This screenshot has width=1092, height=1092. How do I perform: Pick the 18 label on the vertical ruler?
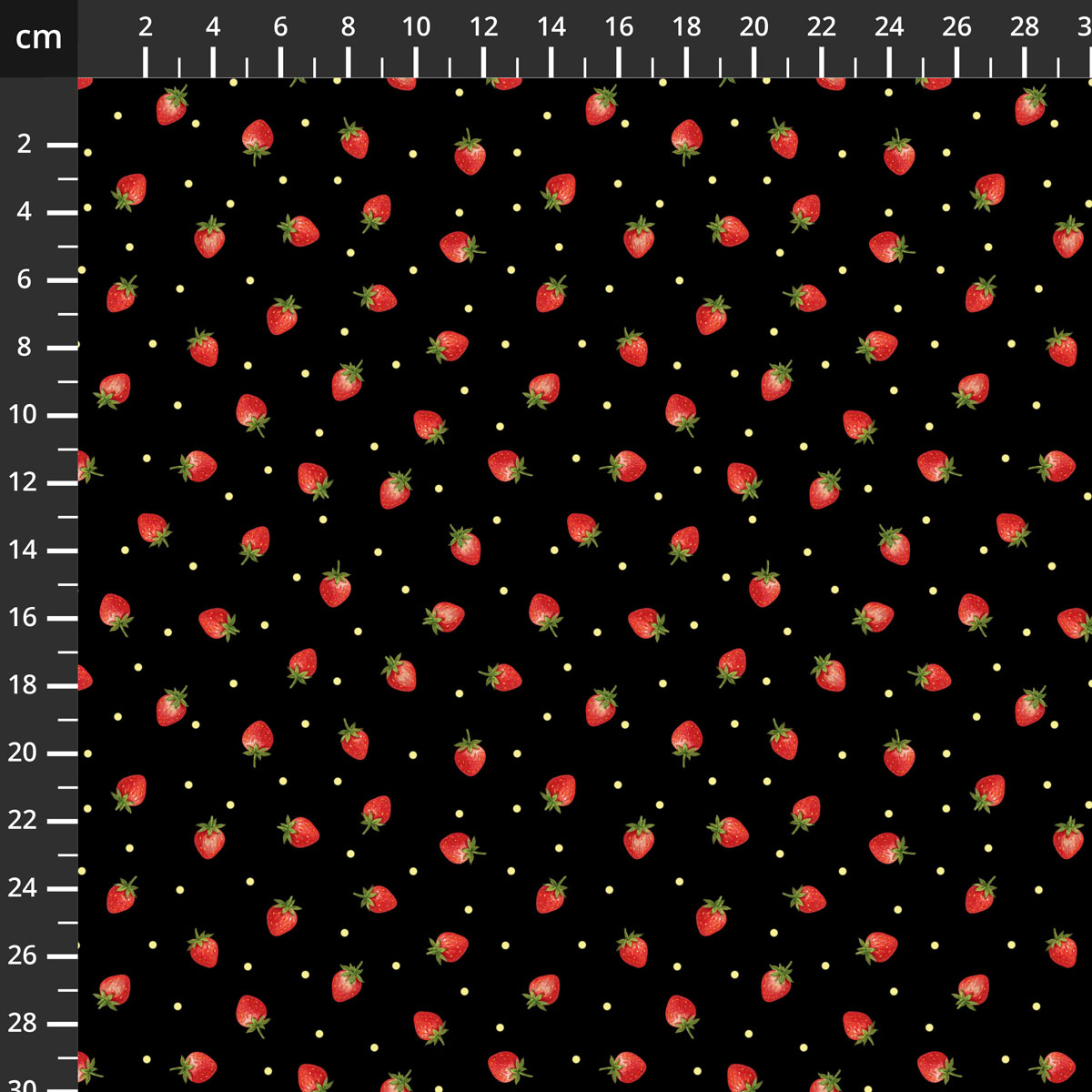coord(23,685)
